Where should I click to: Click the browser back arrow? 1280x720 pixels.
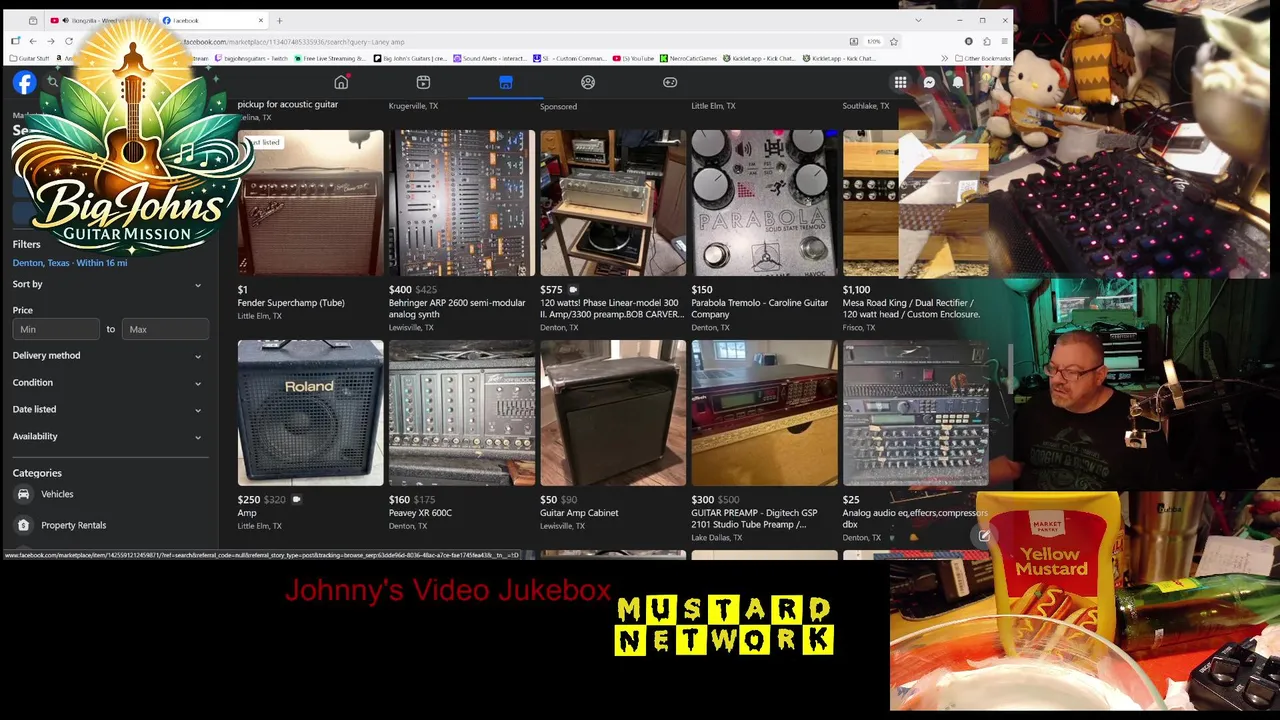click(x=32, y=41)
